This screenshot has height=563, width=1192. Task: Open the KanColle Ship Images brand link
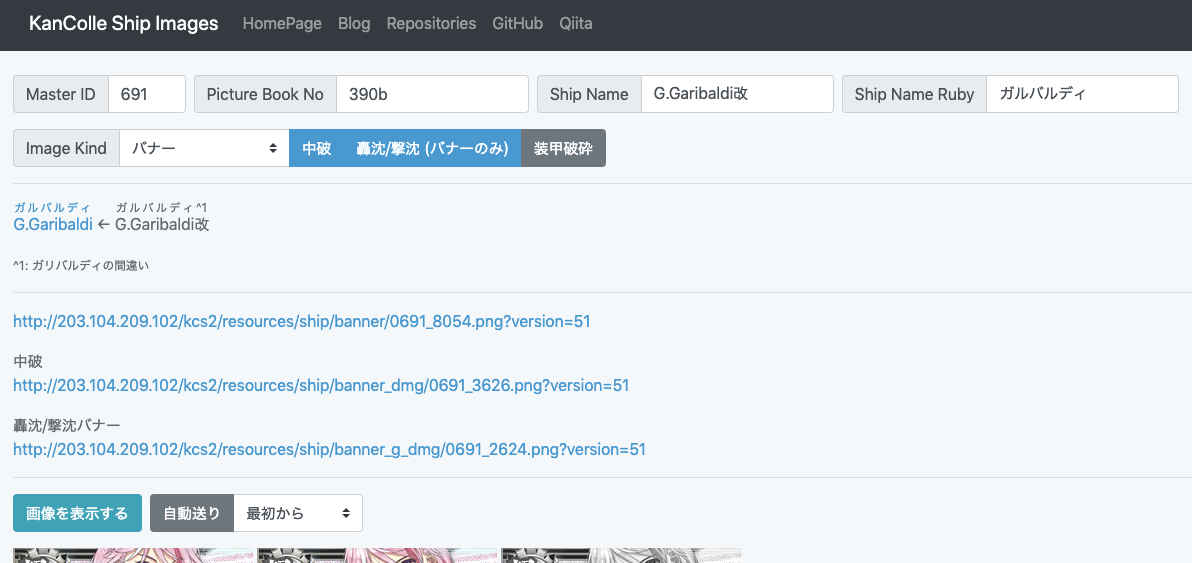[x=123, y=24]
